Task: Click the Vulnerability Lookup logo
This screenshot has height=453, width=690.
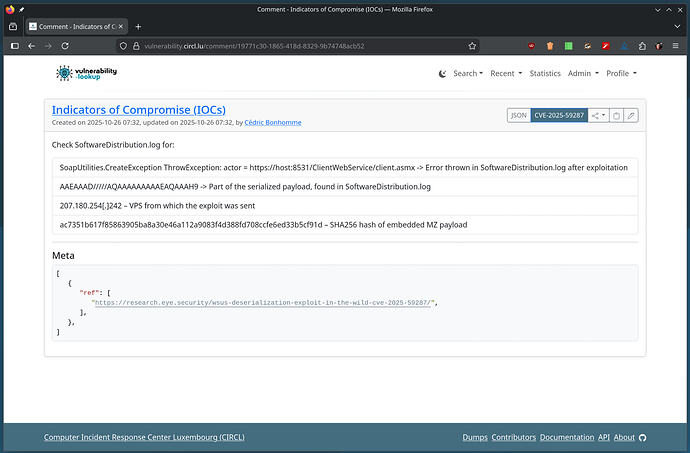Action: [86, 73]
